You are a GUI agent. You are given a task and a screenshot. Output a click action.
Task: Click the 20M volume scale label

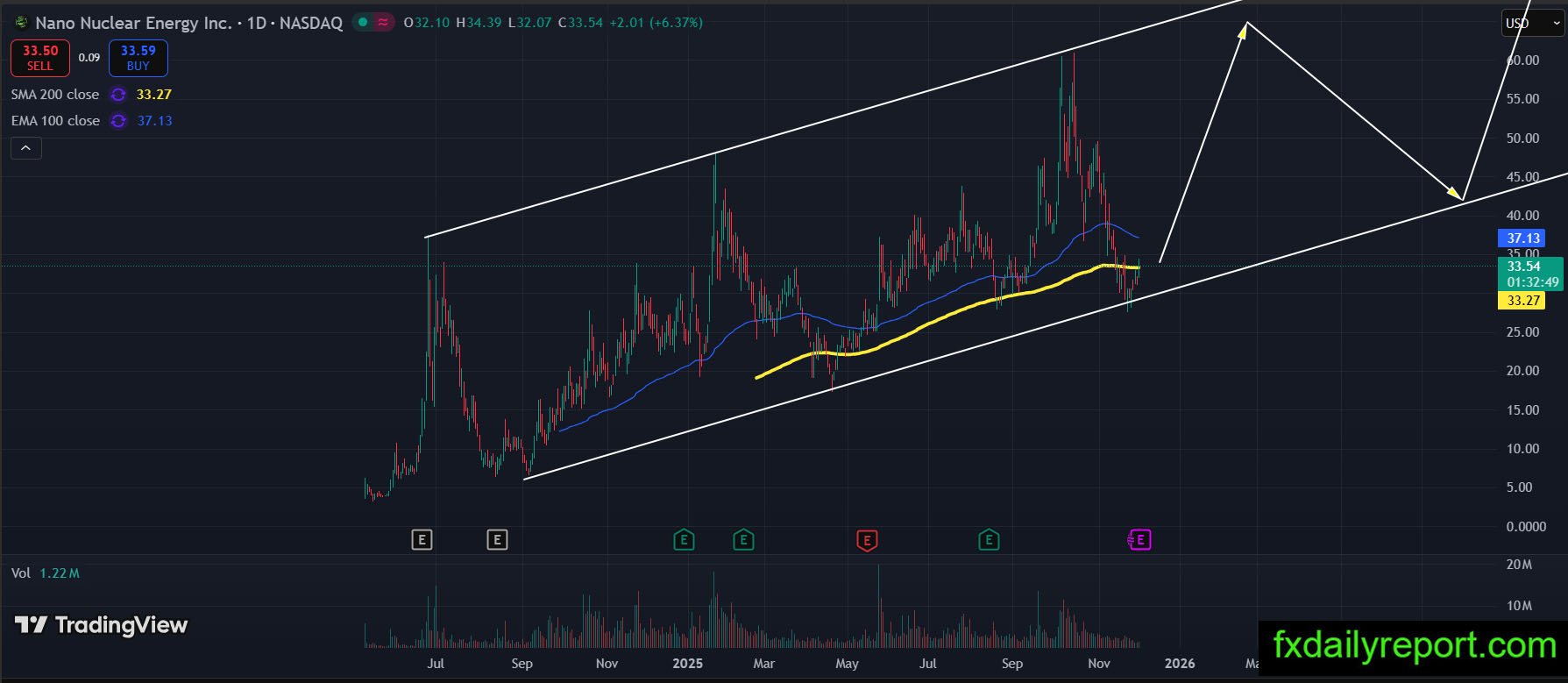1519,565
